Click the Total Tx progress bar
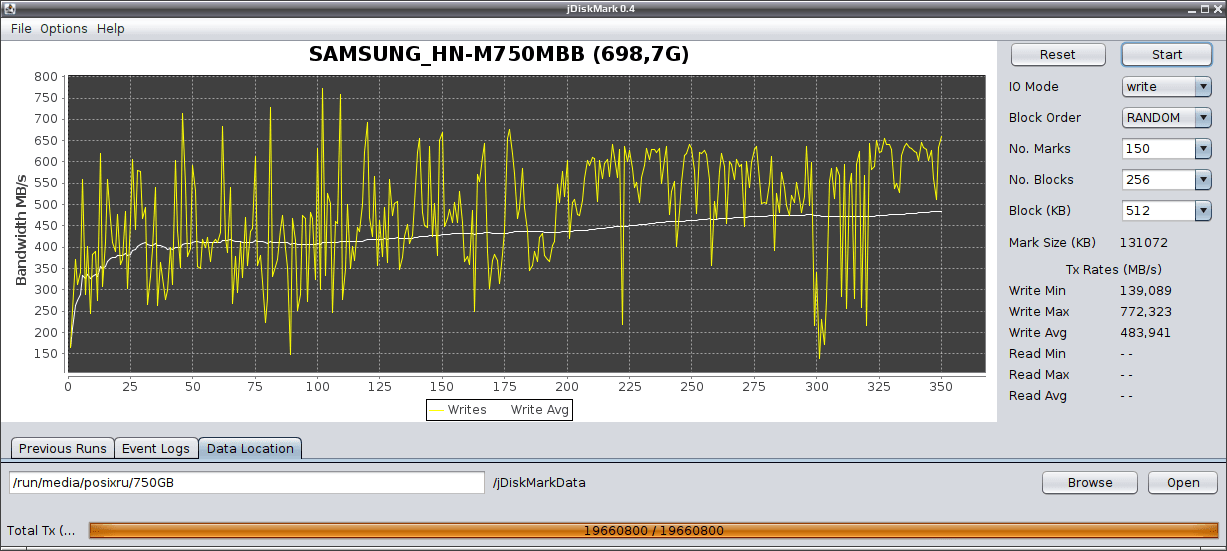1227x551 pixels. (654, 530)
